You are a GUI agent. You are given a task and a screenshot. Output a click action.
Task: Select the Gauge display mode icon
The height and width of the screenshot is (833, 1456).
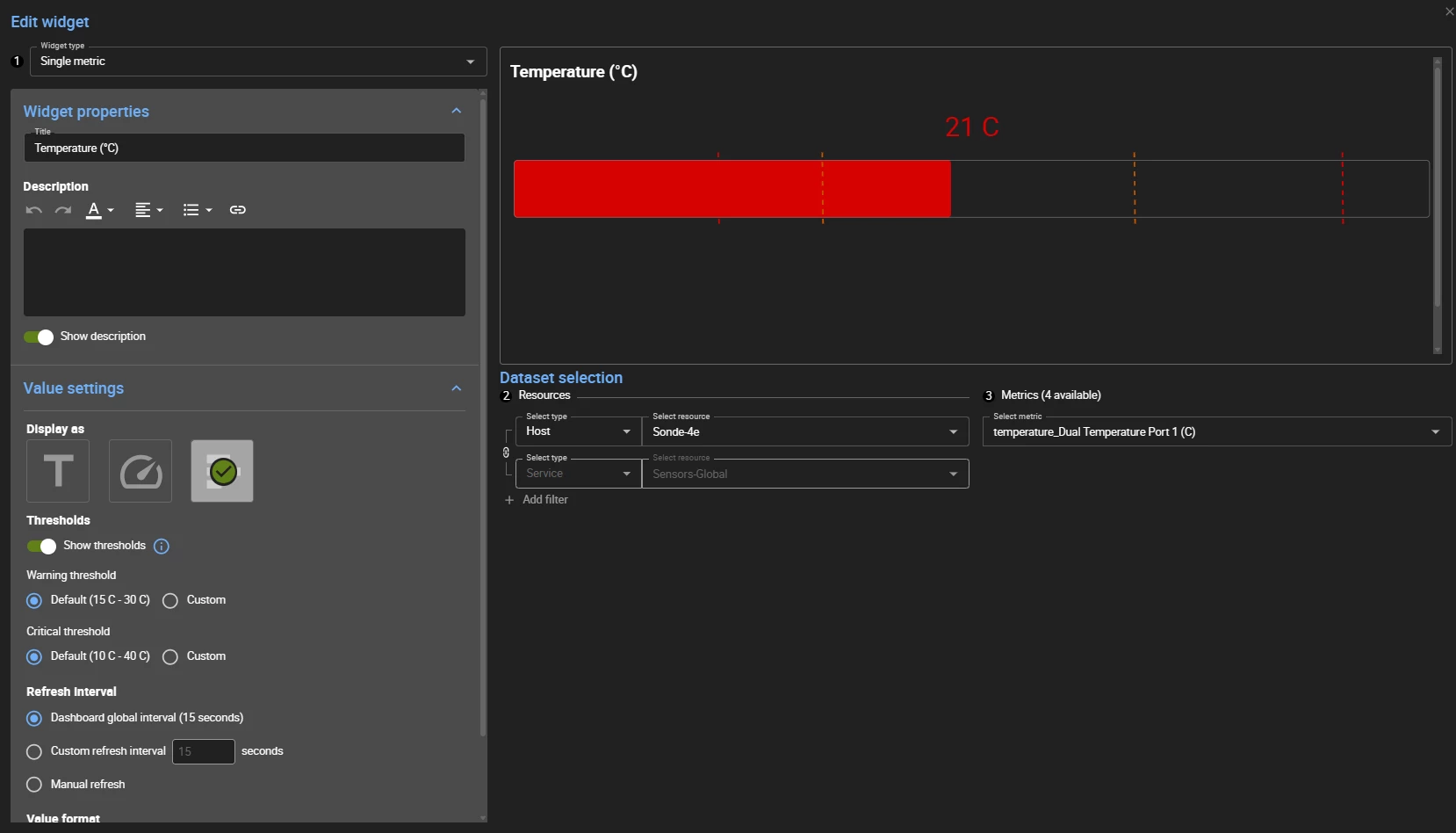tap(141, 471)
